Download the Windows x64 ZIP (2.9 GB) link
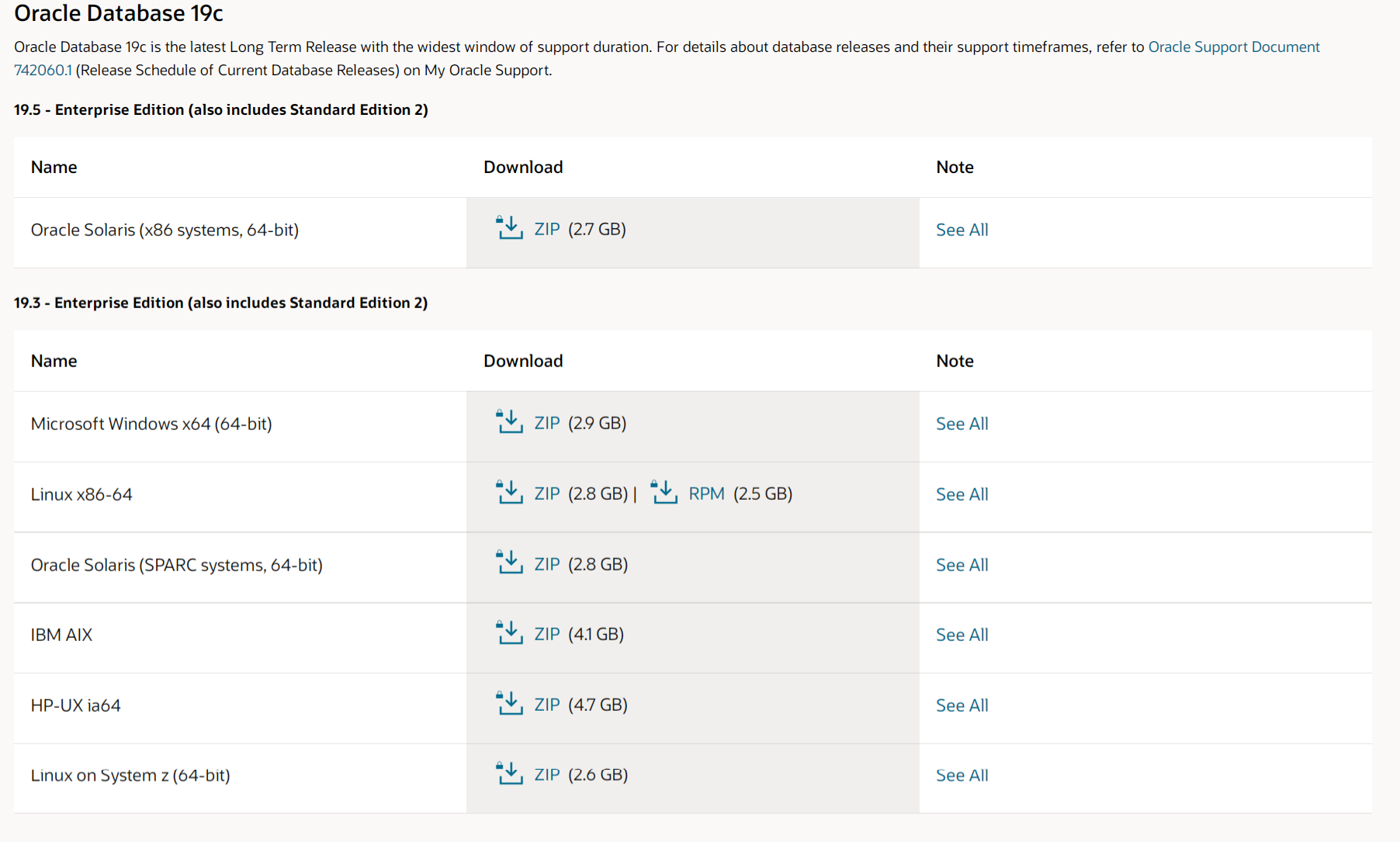 click(x=547, y=423)
